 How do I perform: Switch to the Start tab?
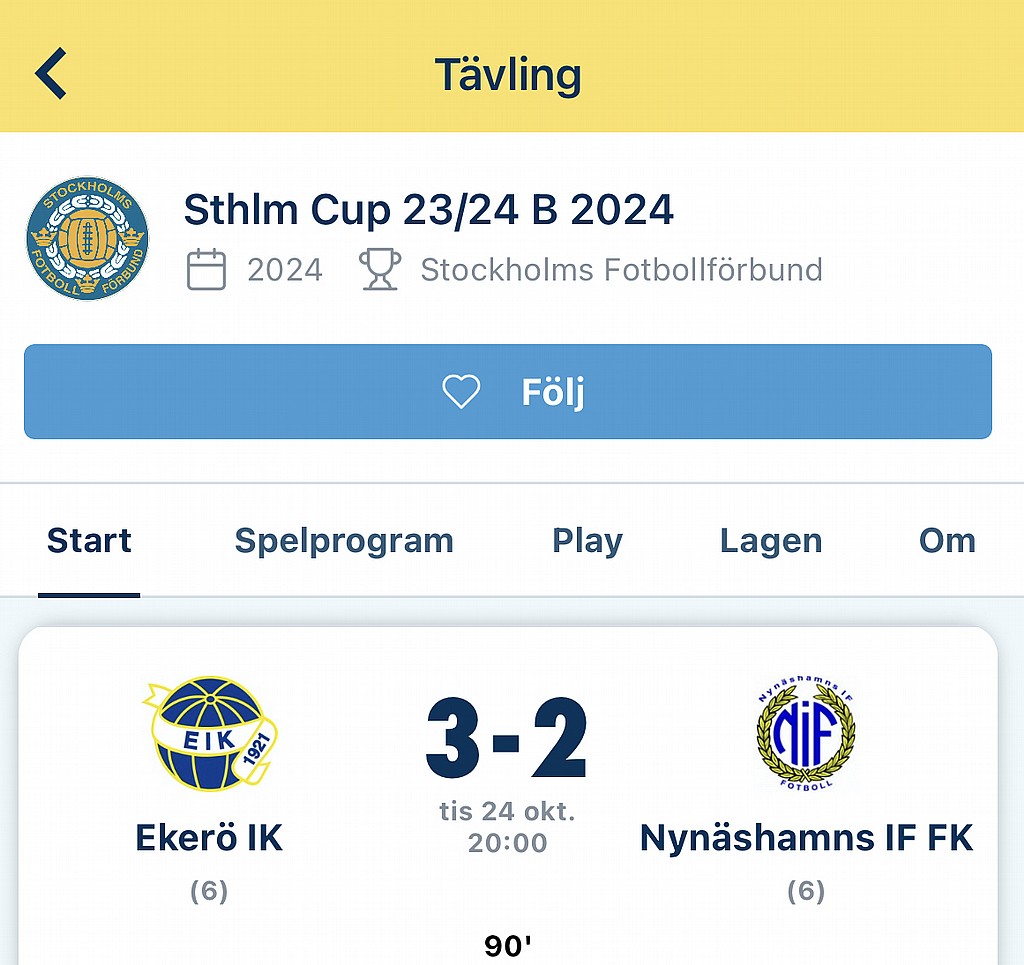pyautogui.click(x=89, y=541)
